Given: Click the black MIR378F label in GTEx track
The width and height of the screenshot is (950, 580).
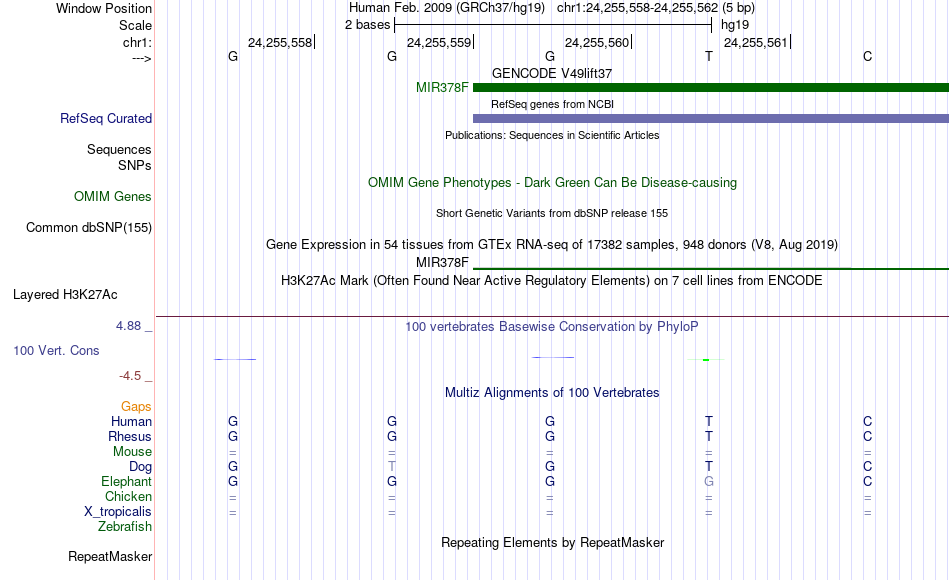Looking at the screenshot, I should point(442,262).
